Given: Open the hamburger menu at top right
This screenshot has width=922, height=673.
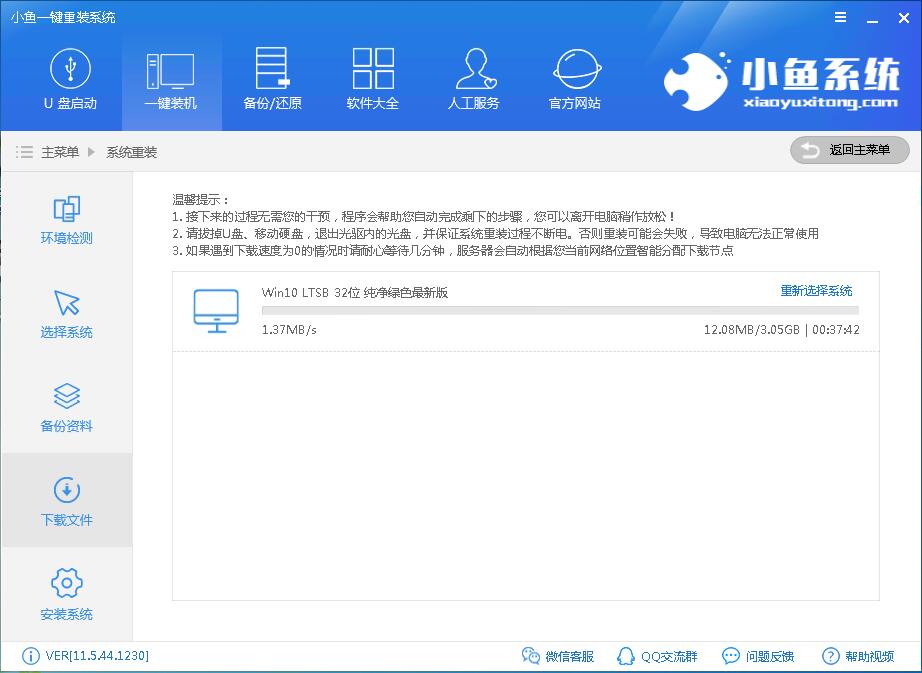Looking at the screenshot, I should [x=839, y=17].
